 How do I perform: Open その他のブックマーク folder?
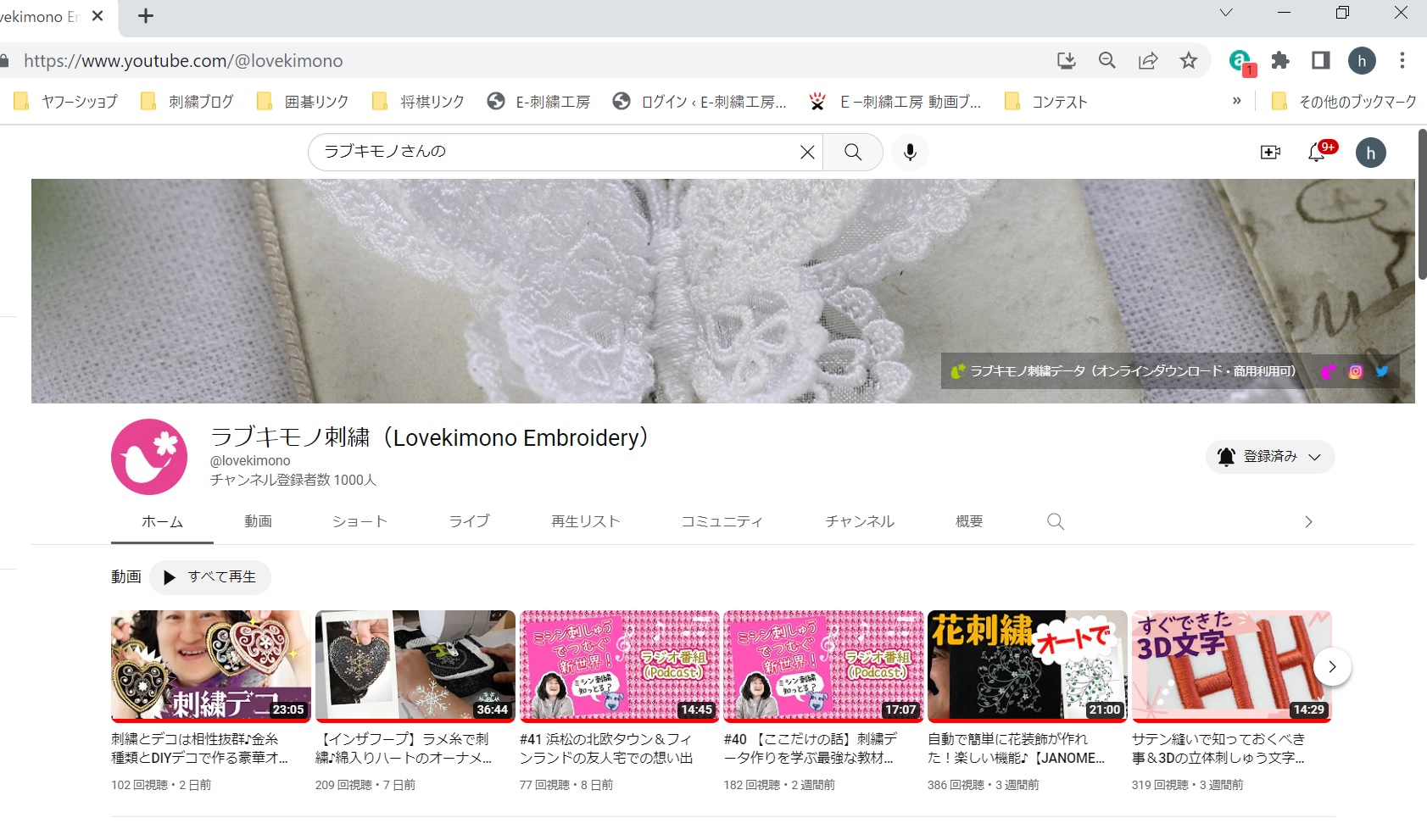click(1344, 102)
